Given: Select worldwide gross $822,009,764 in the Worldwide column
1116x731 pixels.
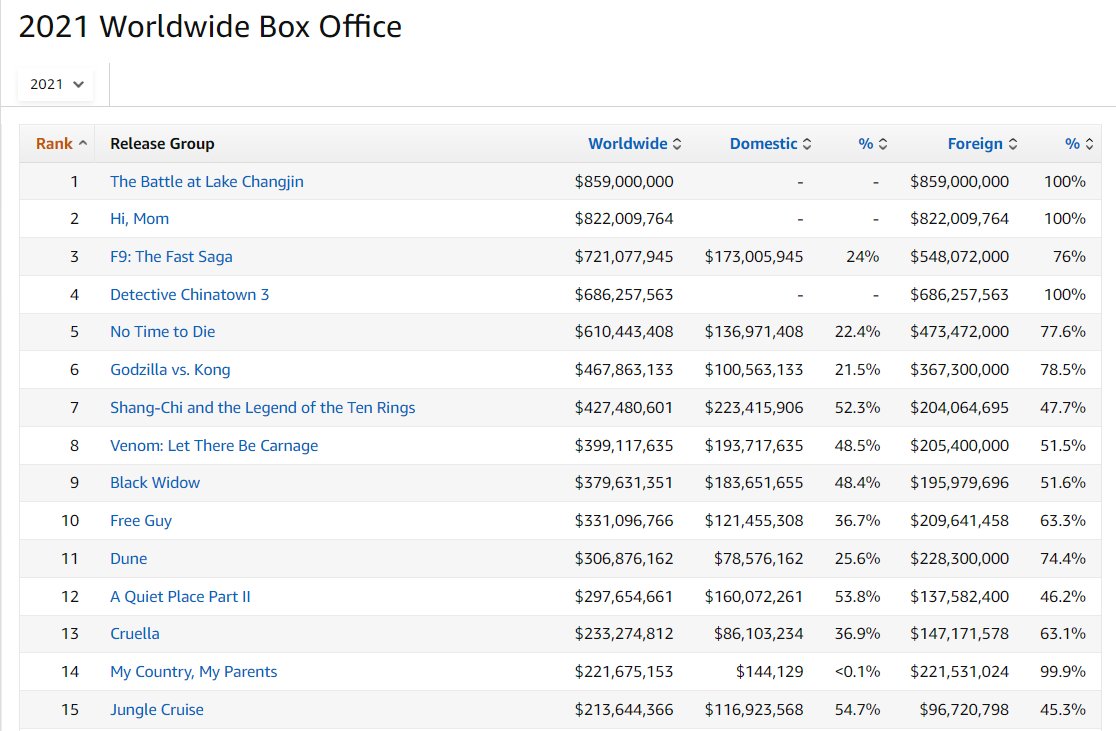Looking at the screenshot, I should 624,219.
